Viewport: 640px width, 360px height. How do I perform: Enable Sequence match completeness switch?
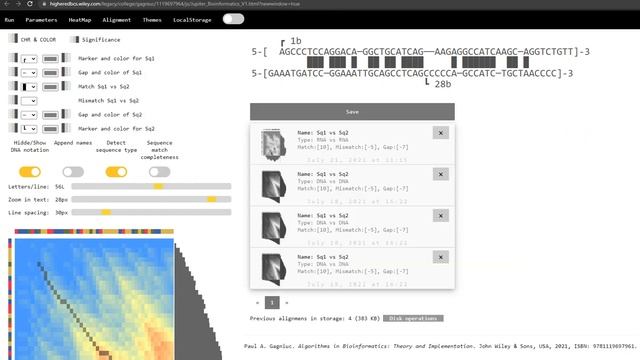(160, 172)
